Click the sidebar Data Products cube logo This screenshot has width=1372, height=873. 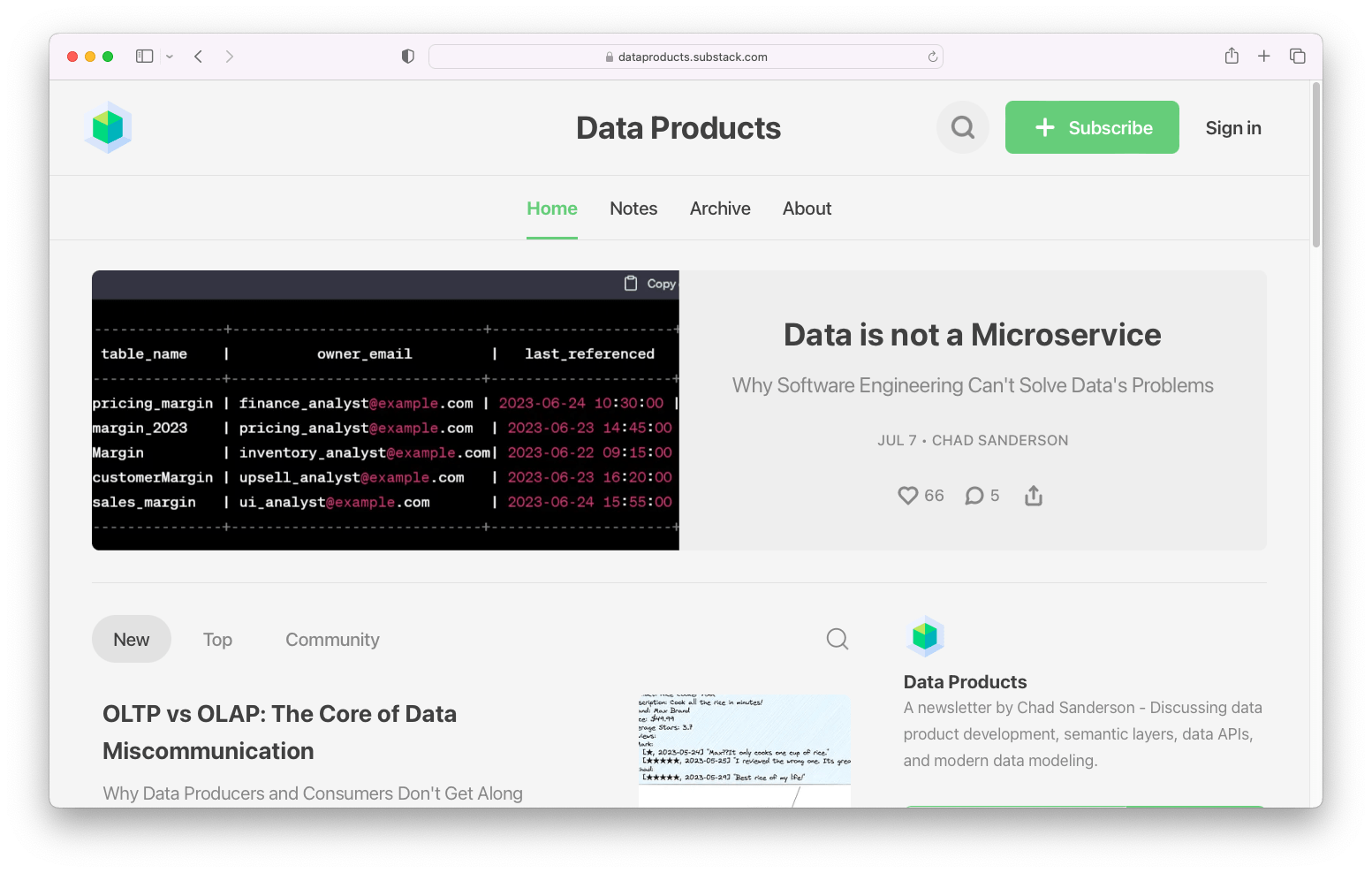925,636
